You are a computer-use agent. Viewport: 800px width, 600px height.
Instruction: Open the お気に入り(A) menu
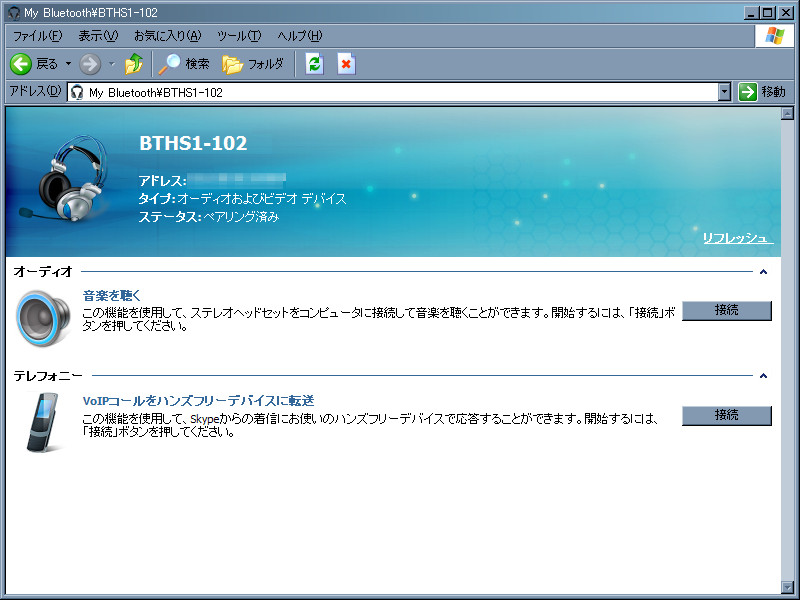(x=167, y=36)
